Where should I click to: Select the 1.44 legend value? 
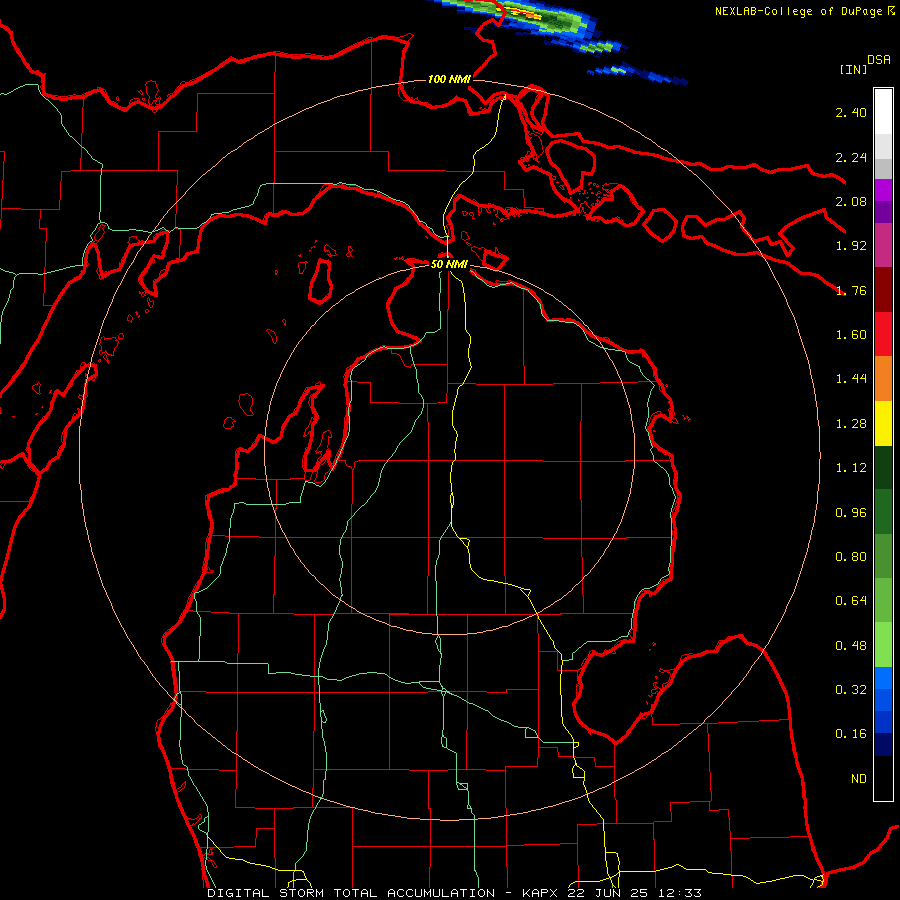click(x=851, y=379)
